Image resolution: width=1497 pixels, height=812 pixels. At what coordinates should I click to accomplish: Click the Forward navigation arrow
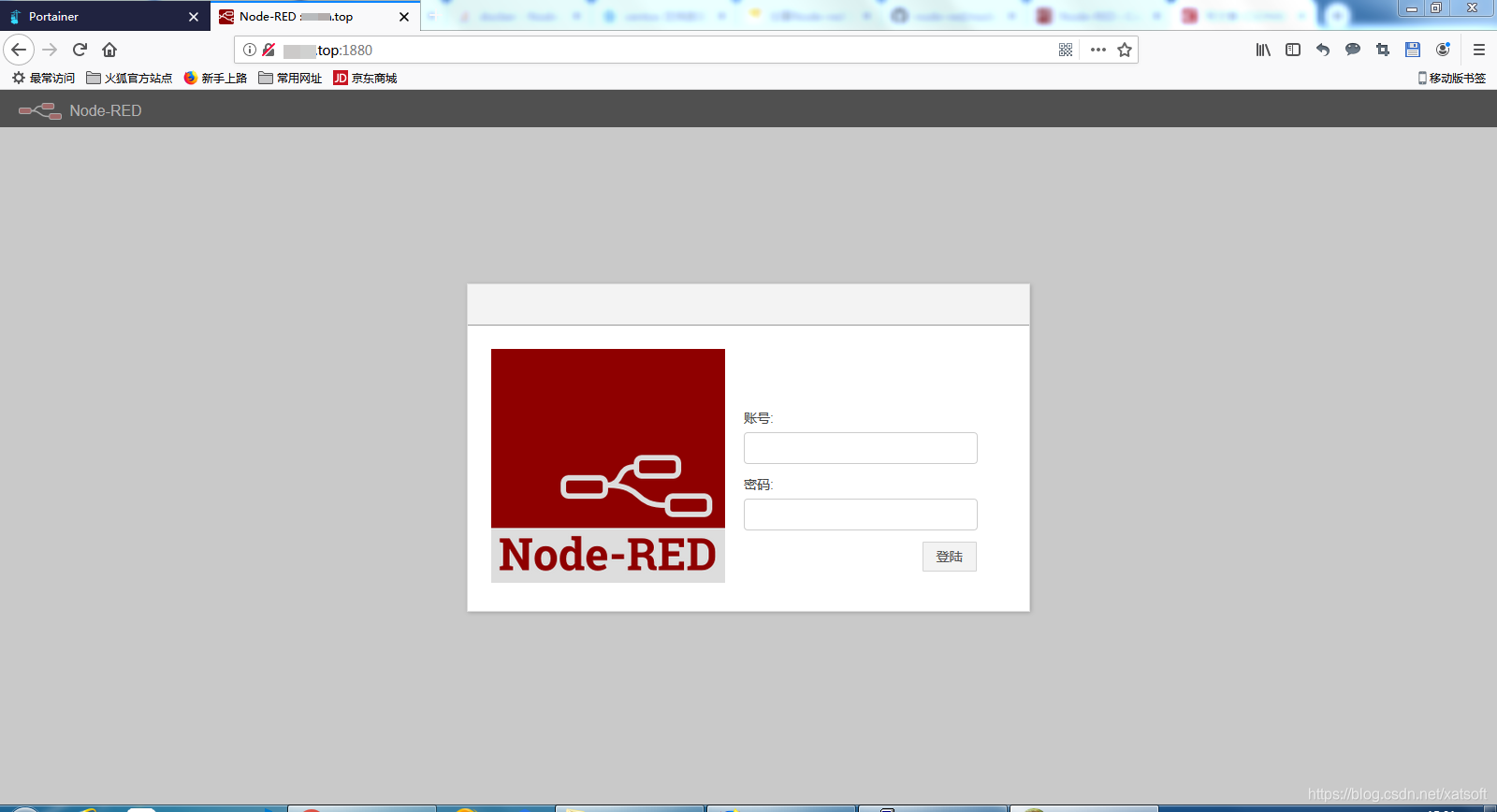(50, 50)
